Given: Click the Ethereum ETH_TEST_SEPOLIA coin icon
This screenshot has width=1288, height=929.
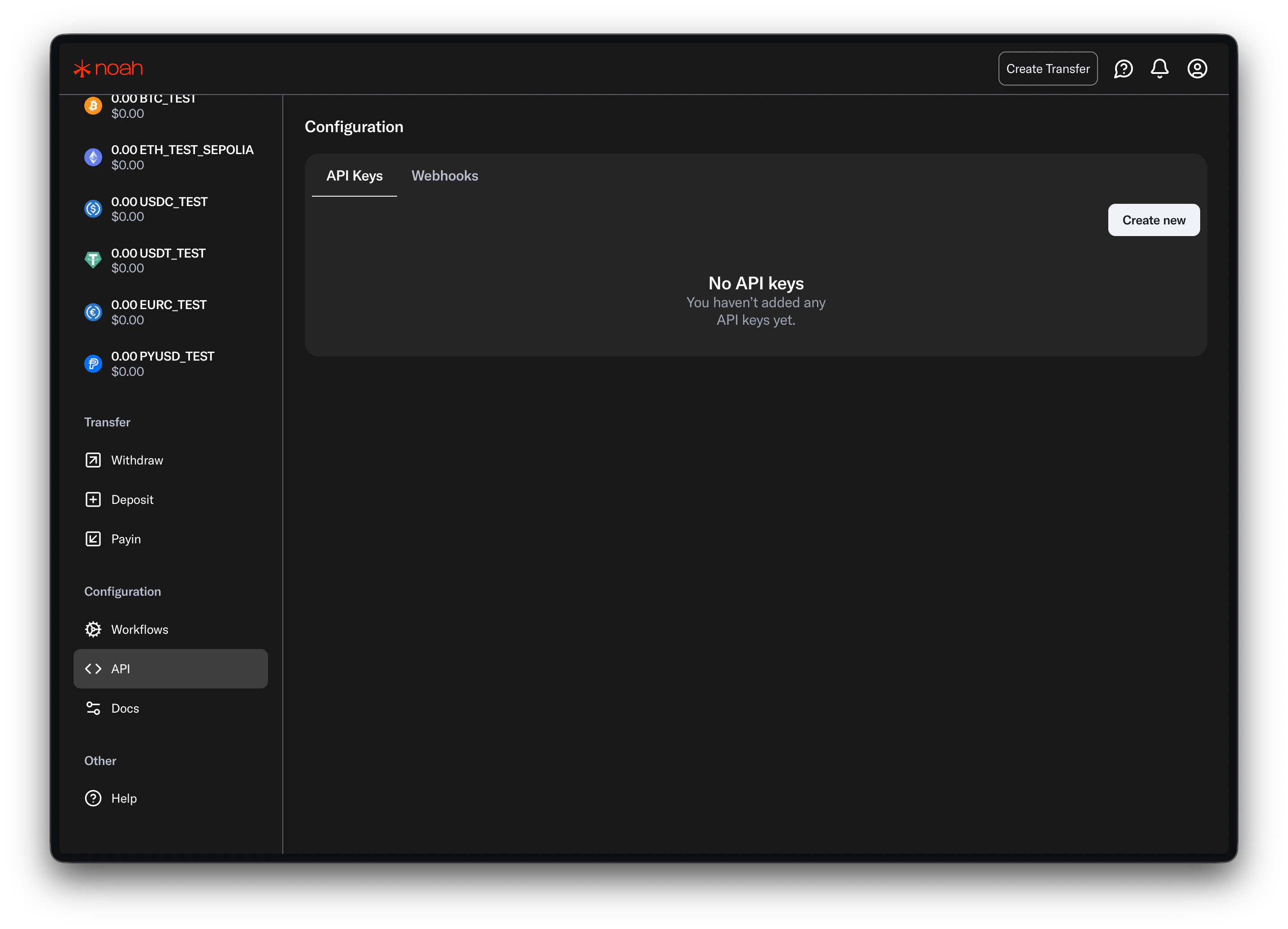Looking at the screenshot, I should [93, 157].
